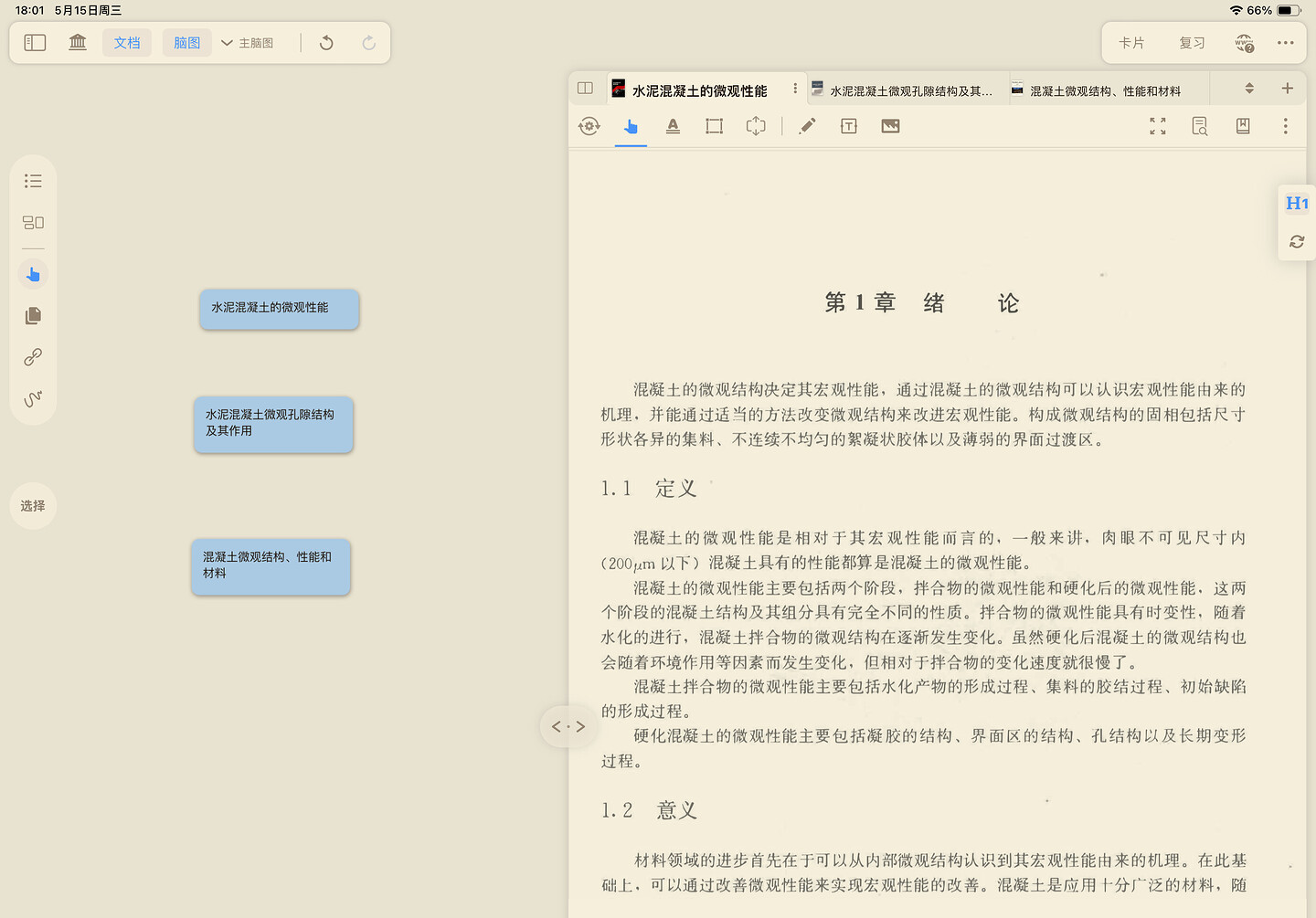The width and height of the screenshot is (1316, 918).
Task: Open the 复习 review mode
Action: pos(1192,43)
